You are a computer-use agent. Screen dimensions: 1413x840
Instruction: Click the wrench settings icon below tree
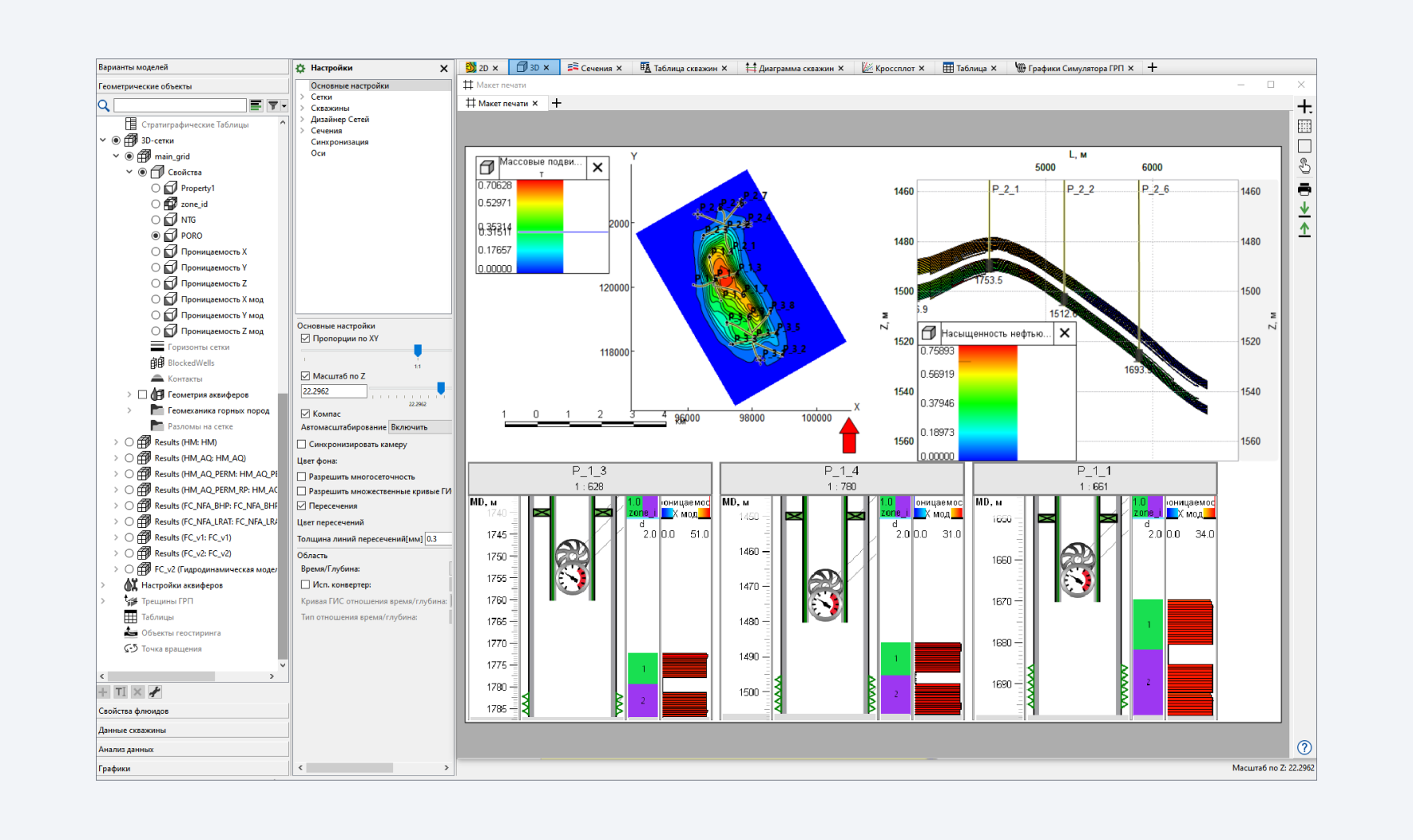click(155, 692)
